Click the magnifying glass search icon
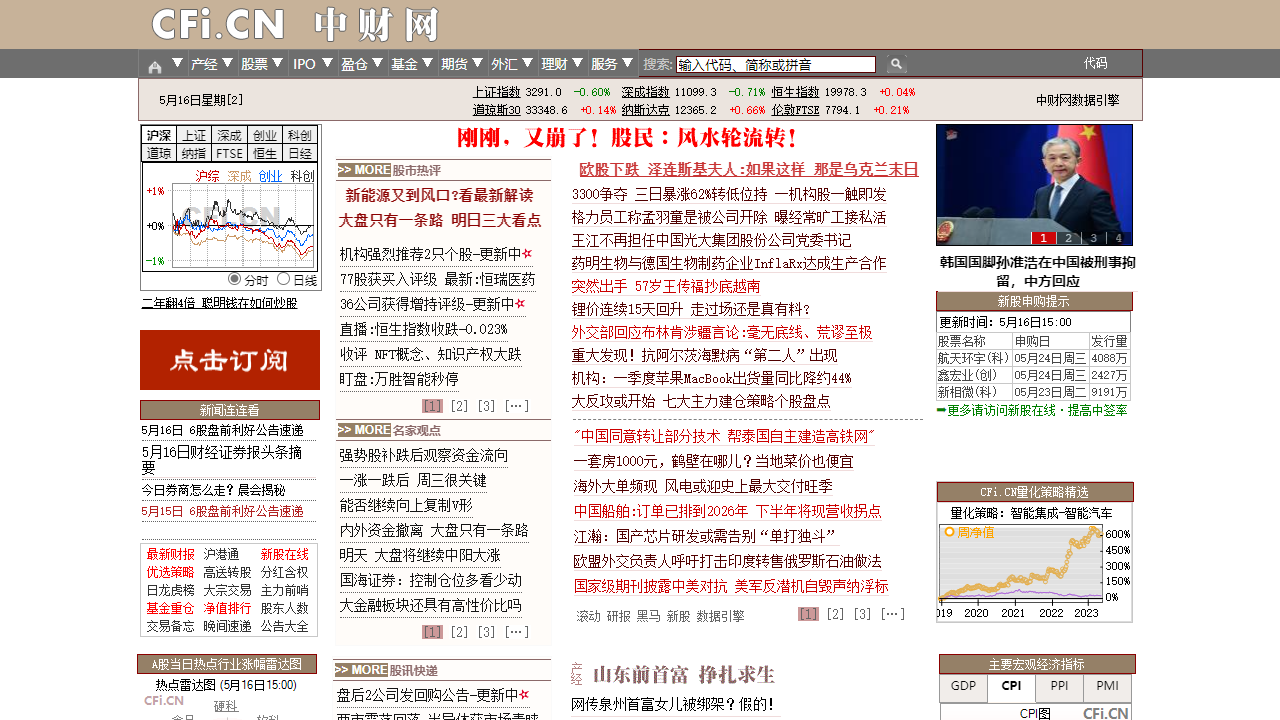The height and width of the screenshot is (720, 1280). (896, 63)
